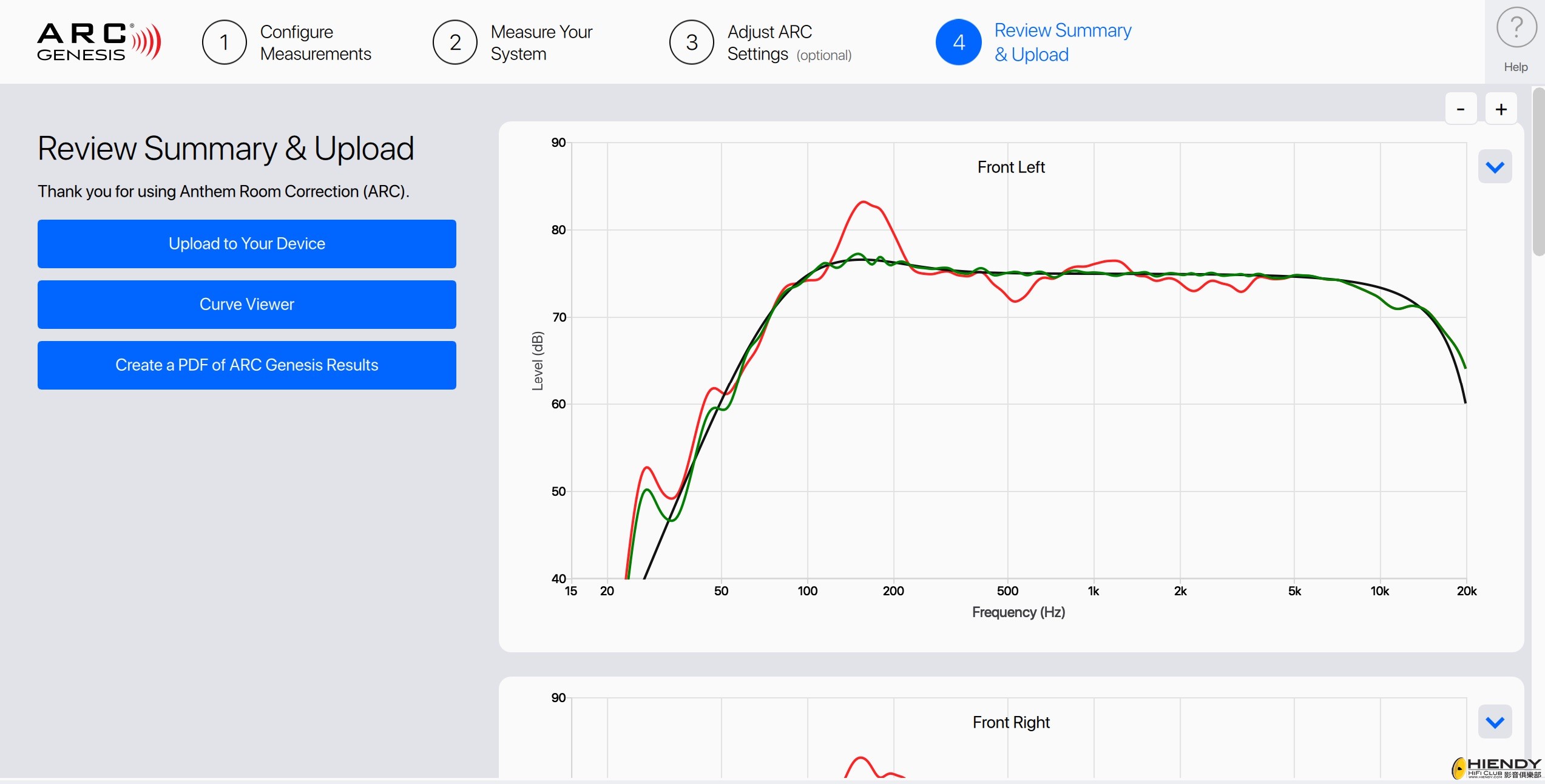Click the vertical scrollbar thumb
The height and width of the screenshot is (784, 1545).
click(1538, 171)
